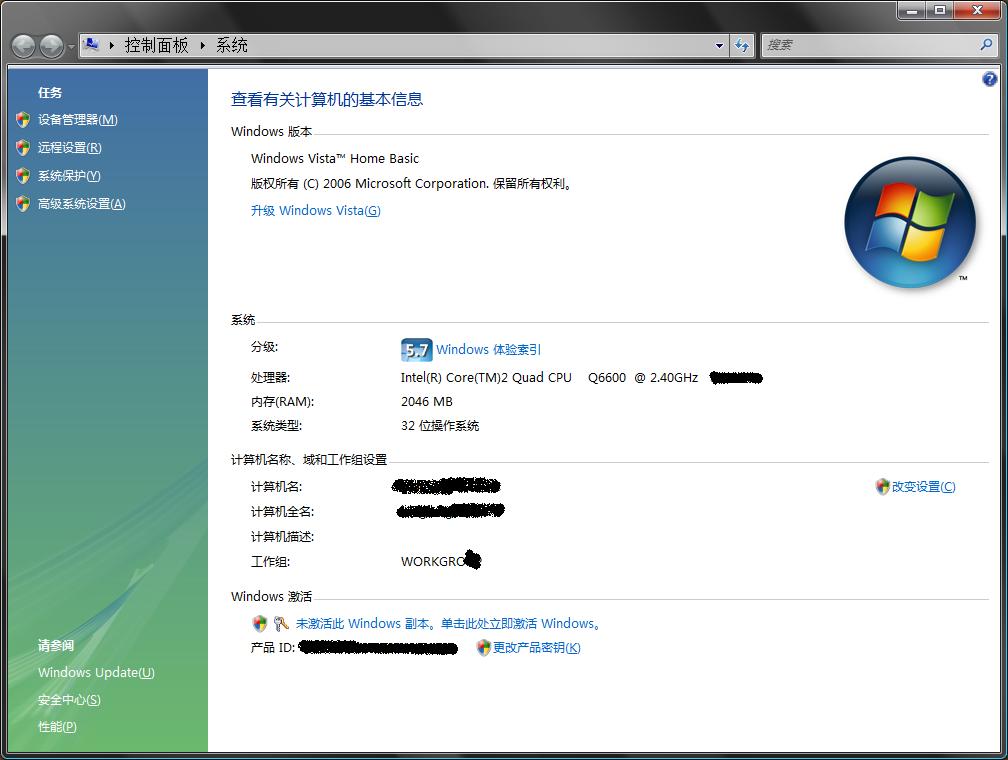Viewport: 1008px width, 760px height.
Task: Open the address bar history dropdown
Action: (x=719, y=46)
